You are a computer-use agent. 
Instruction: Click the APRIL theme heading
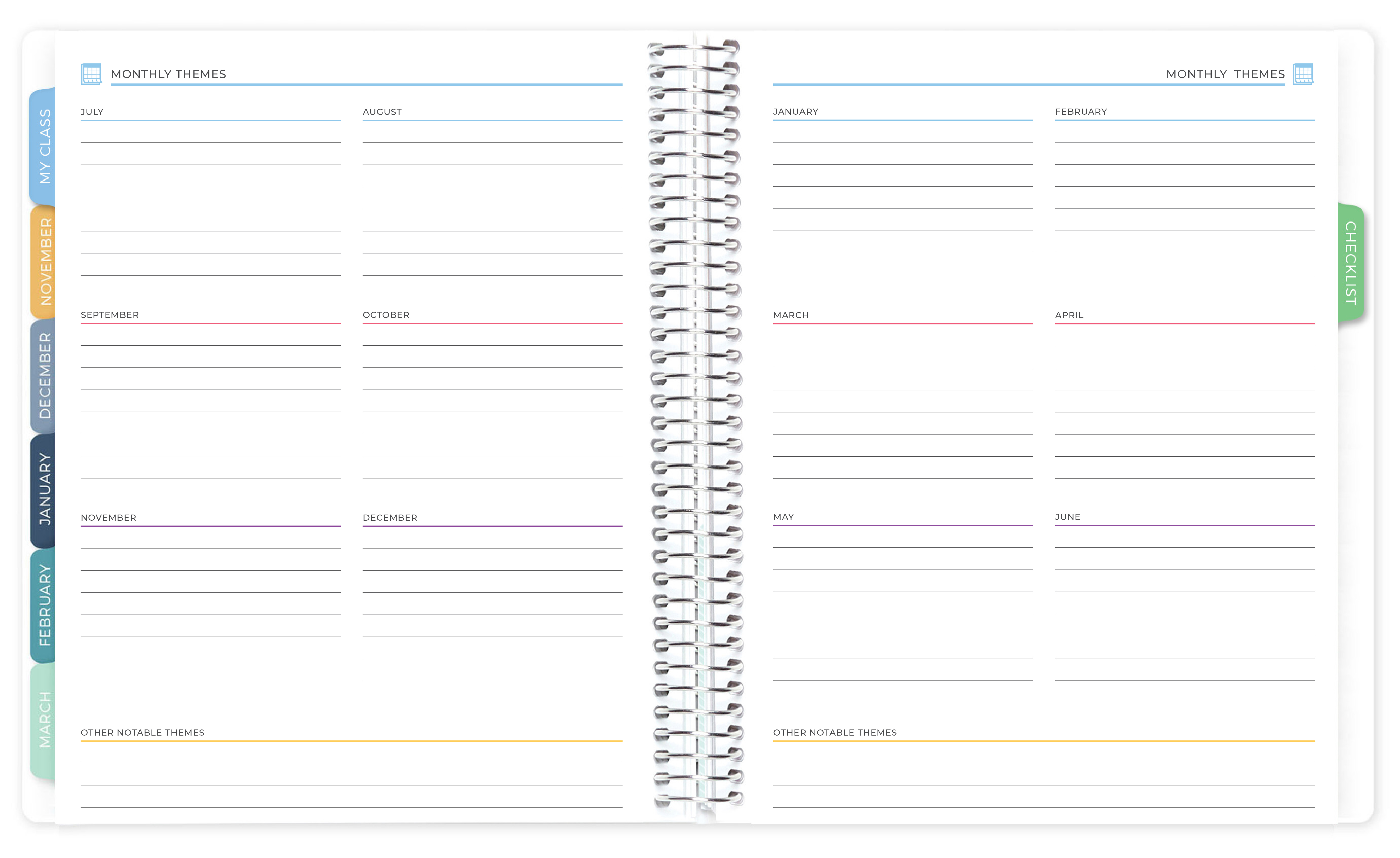1069,314
